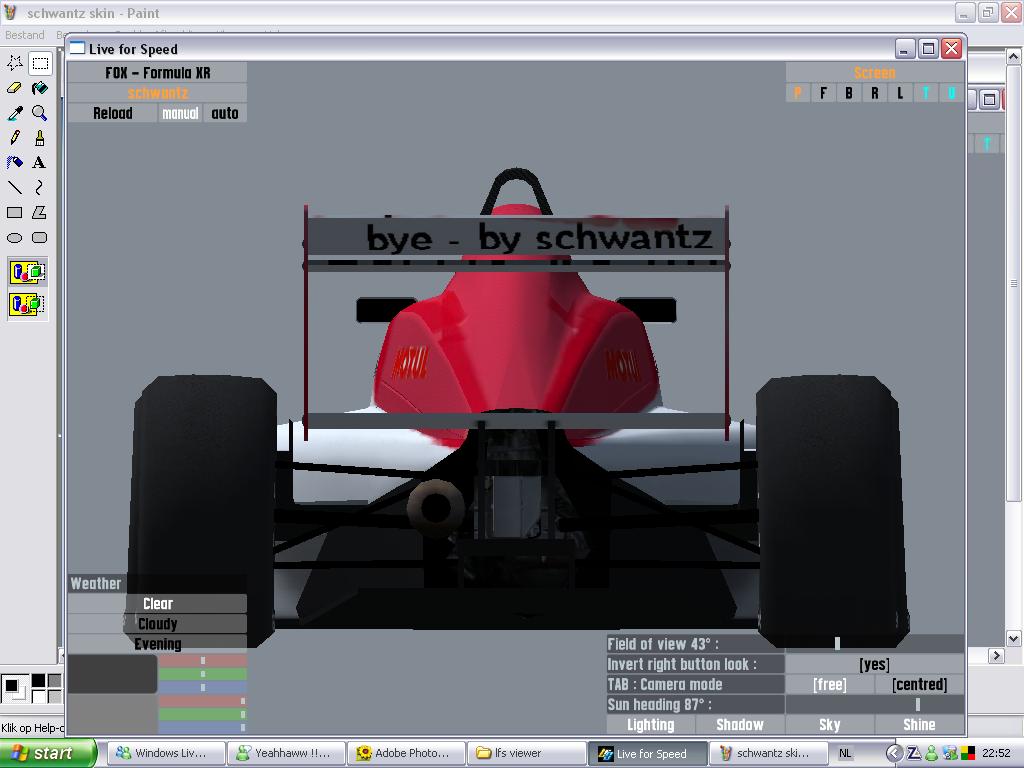Select the F front view button
The height and width of the screenshot is (768, 1024).
click(823, 93)
